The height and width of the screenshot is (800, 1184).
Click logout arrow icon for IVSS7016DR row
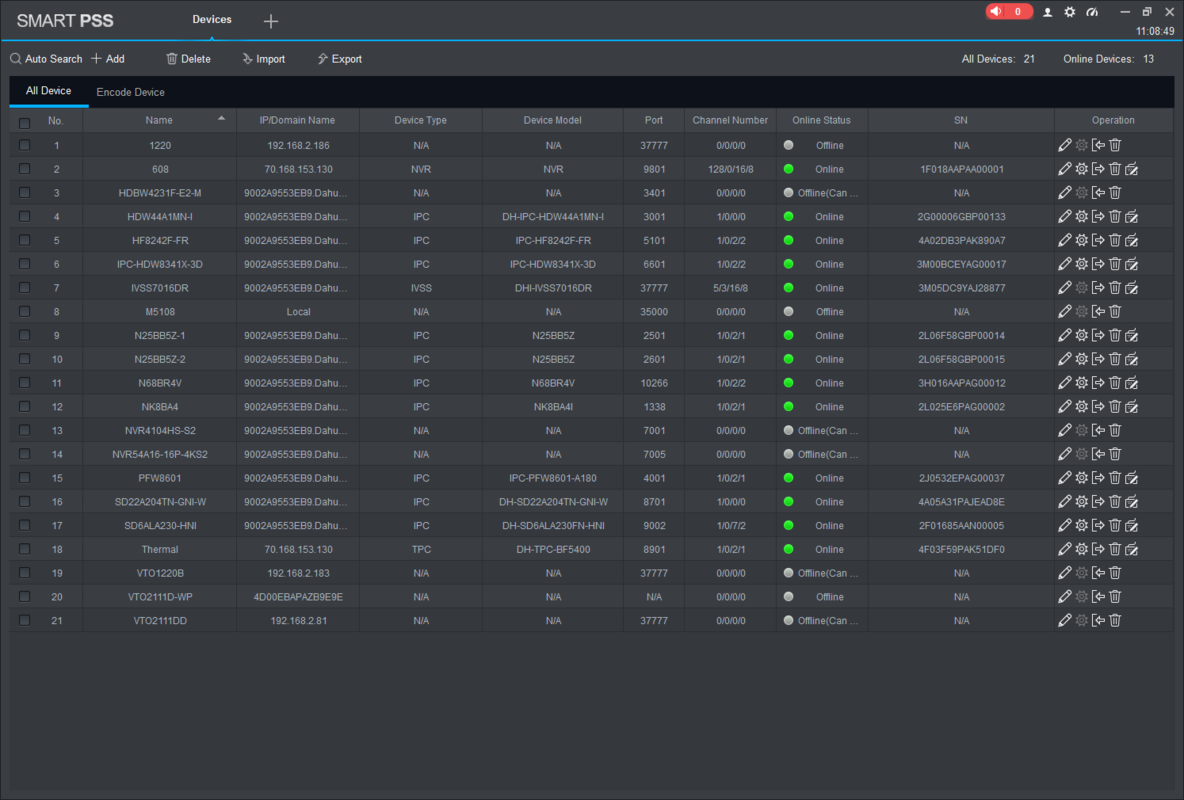tap(1098, 288)
